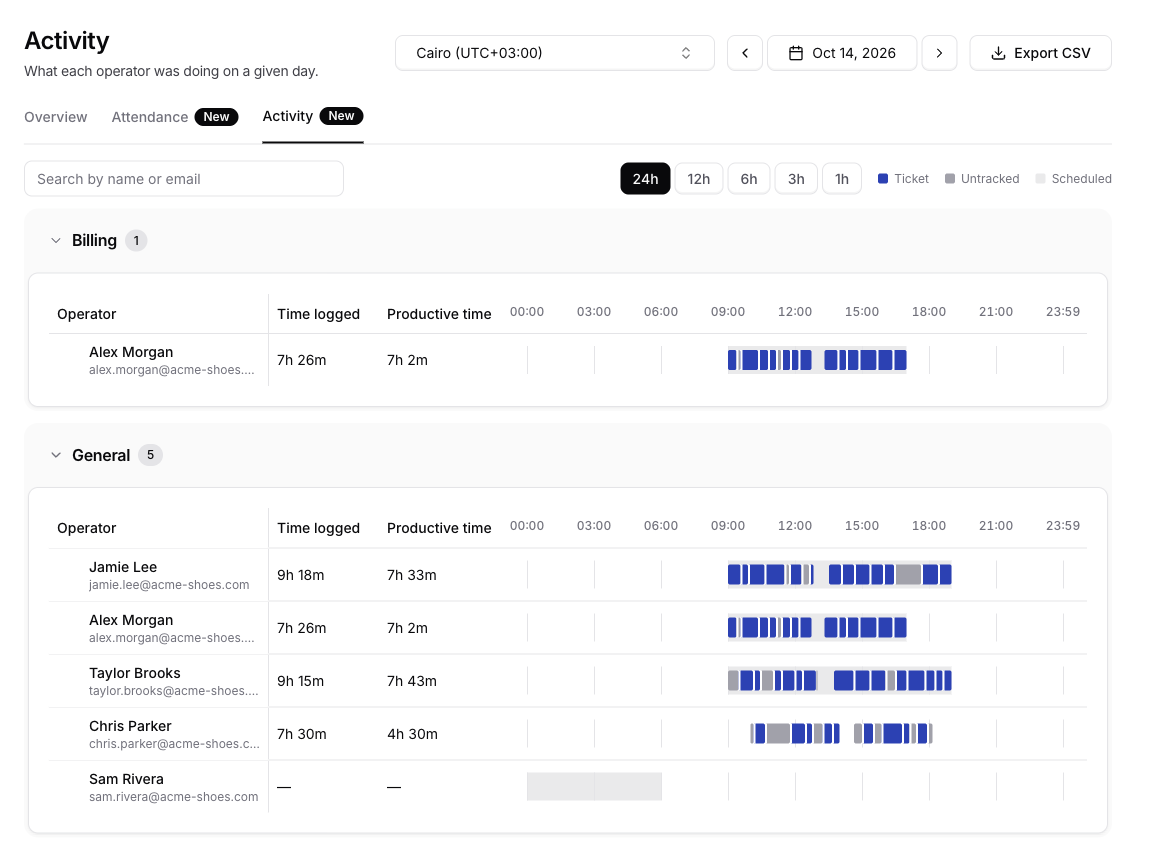Collapse the Billing group
Image resolution: width=1160 pixels, height=841 pixels.
coord(55,240)
